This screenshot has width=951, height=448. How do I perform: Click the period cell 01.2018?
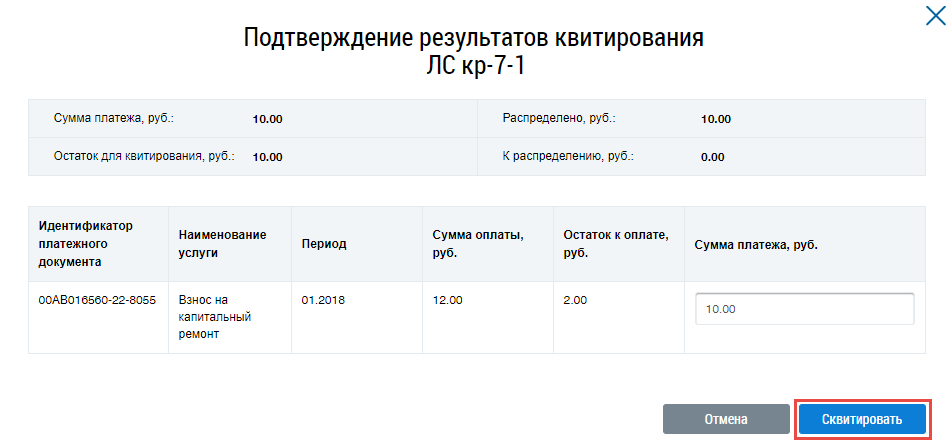pos(322,300)
